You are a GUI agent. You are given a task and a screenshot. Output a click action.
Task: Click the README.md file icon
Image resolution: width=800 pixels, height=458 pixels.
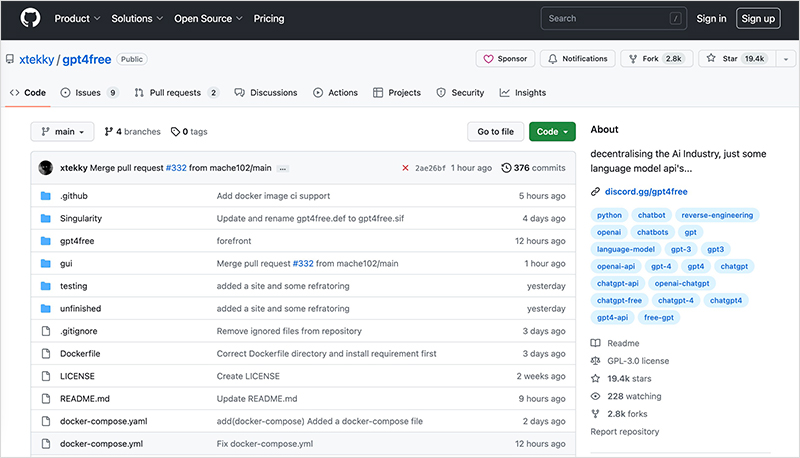pyautogui.click(x=46, y=398)
